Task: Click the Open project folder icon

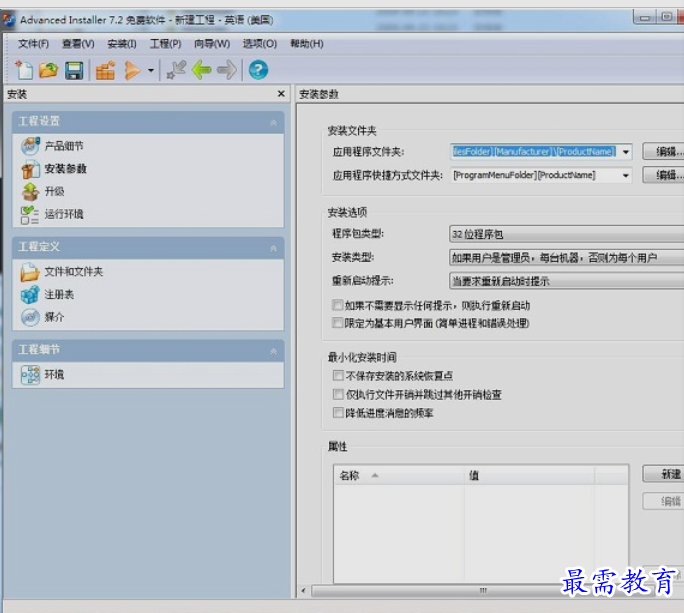Action: tap(48, 70)
